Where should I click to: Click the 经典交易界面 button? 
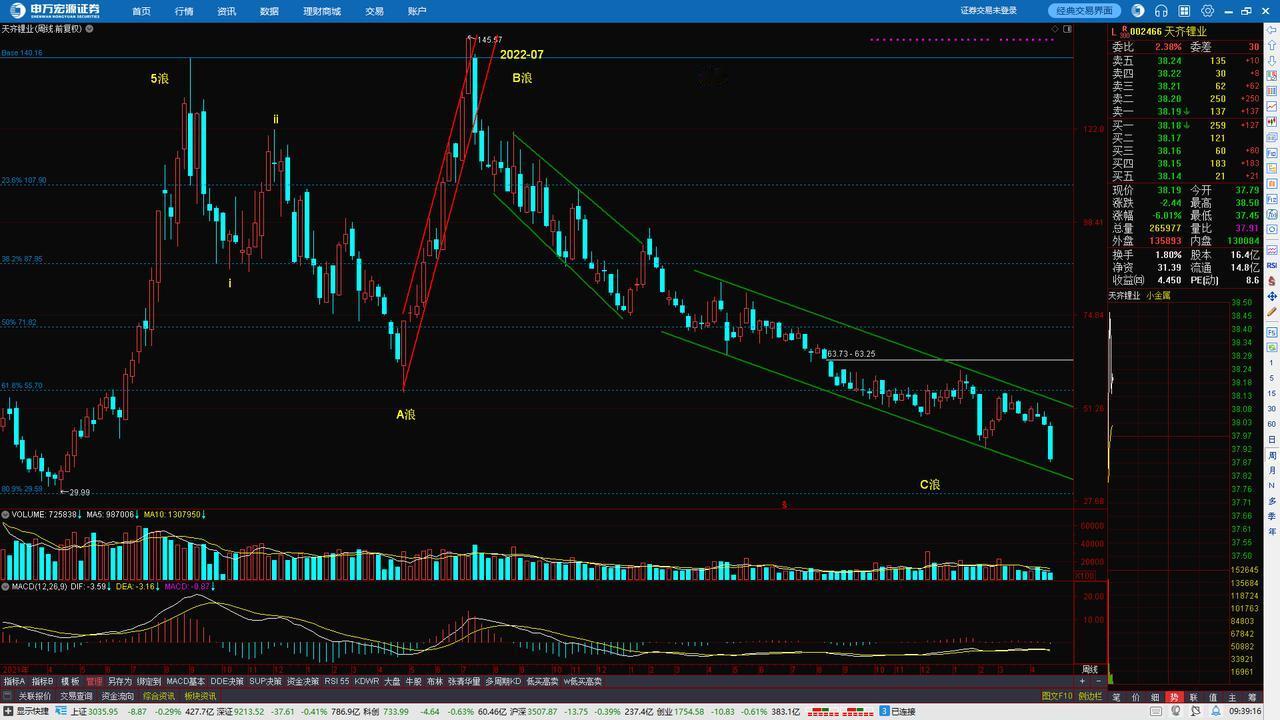[x=1085, y=11]
